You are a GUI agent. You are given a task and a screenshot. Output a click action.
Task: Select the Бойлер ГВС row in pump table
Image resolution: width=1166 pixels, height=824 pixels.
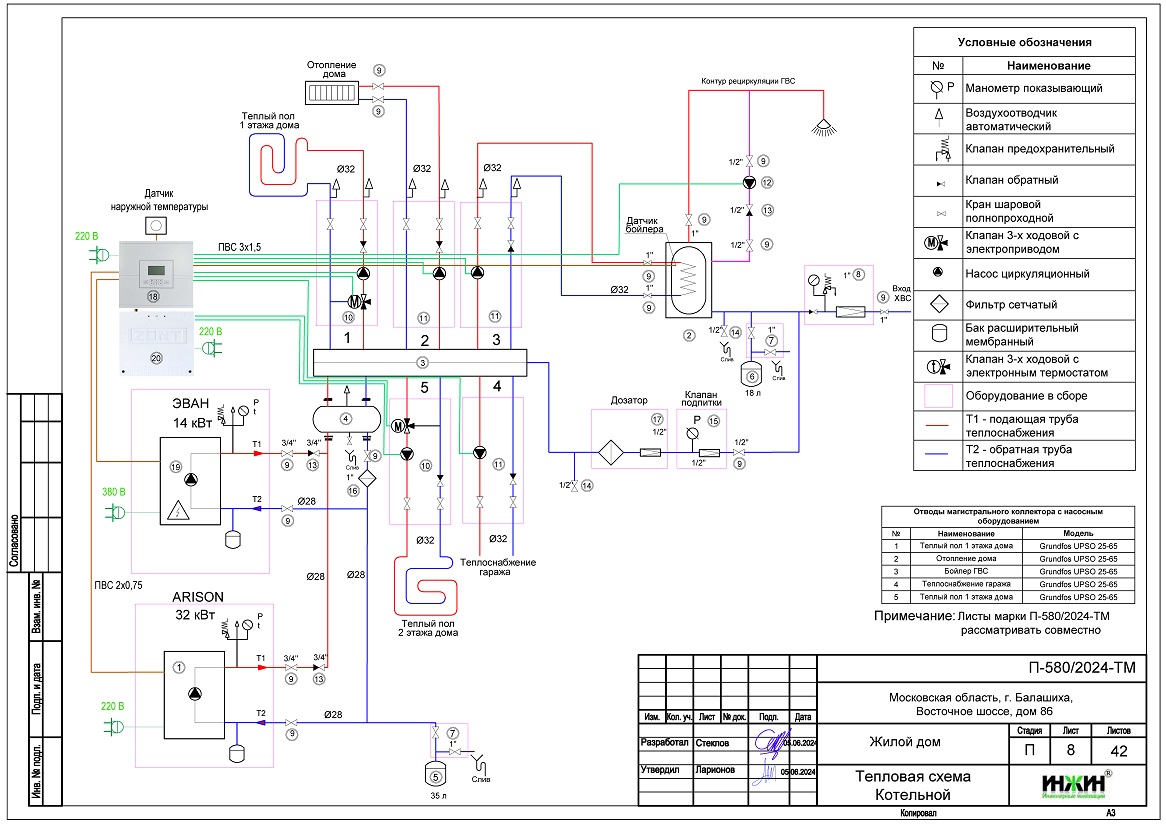click(1008, 571)
